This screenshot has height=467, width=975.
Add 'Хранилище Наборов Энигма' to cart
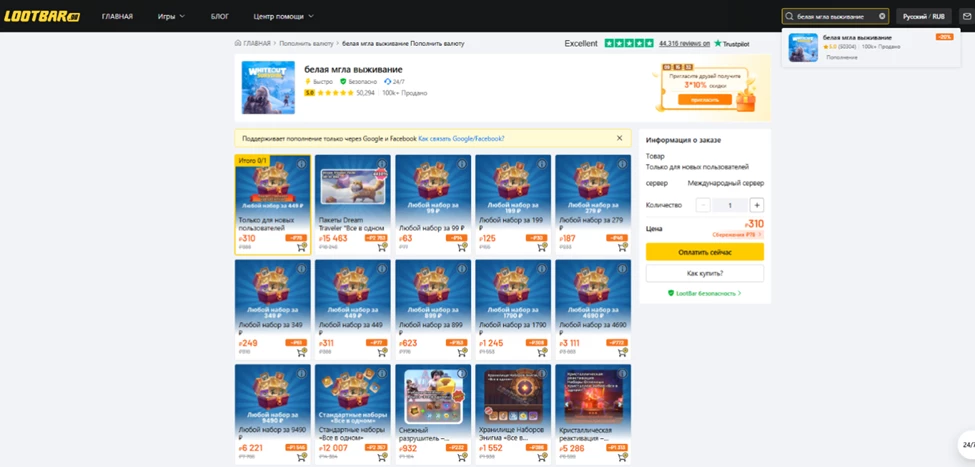coord(543,456)
